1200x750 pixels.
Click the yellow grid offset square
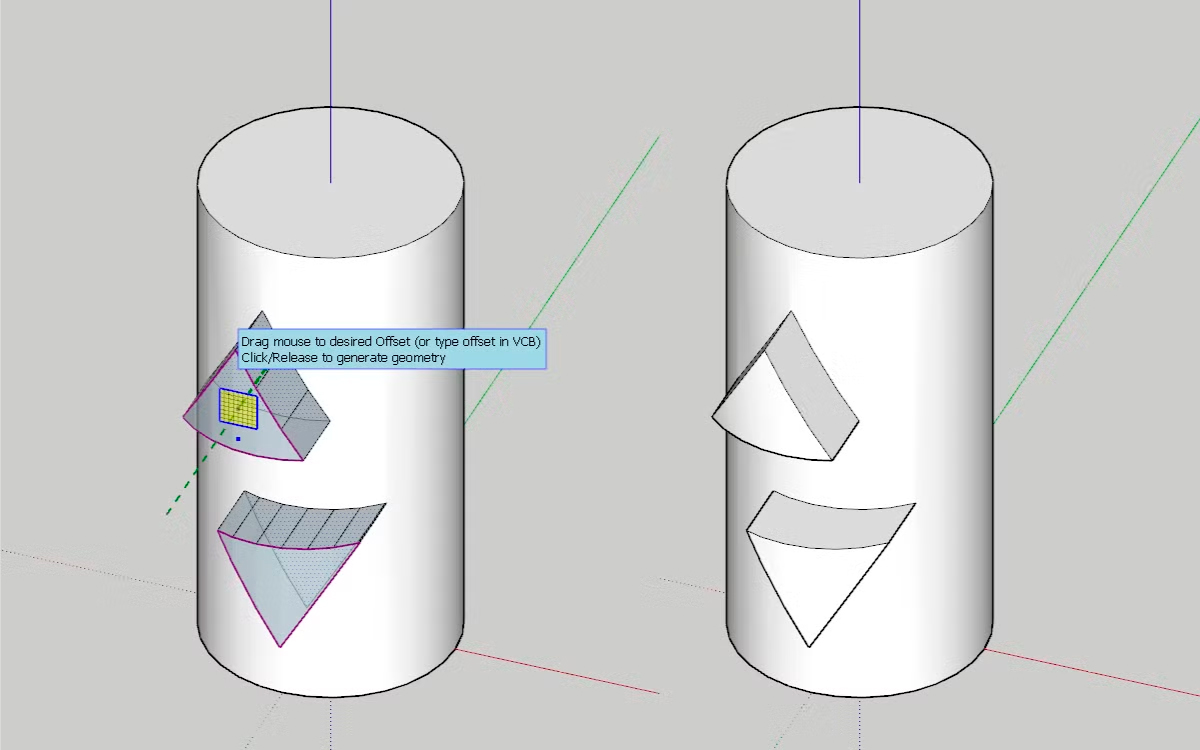[238, 408]
